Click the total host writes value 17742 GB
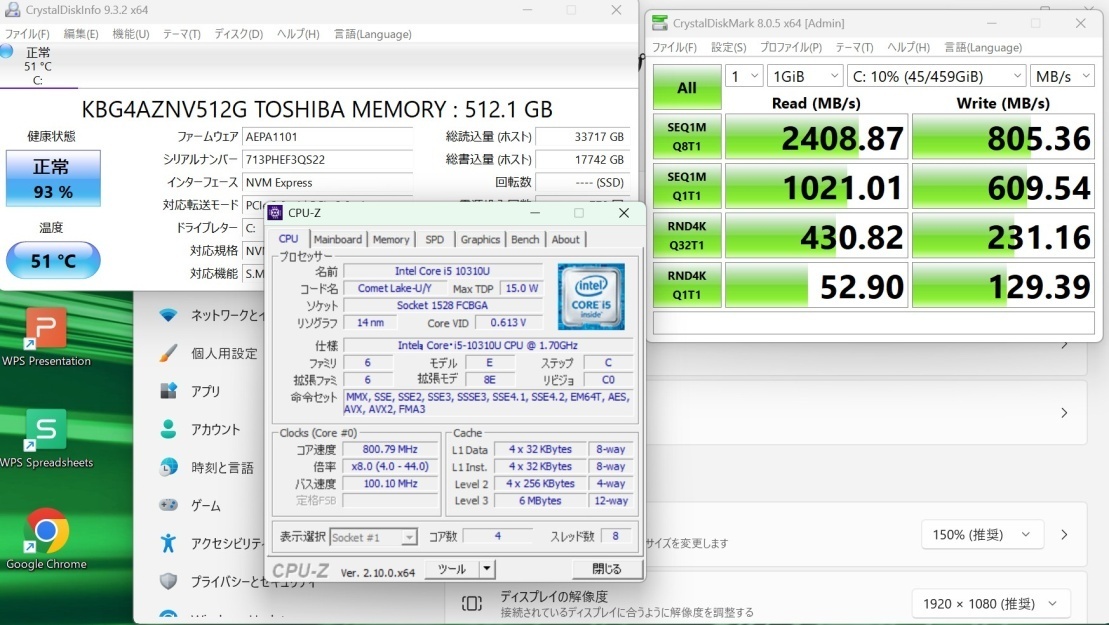This screenshot has width=1109, height=625. click(581, 159)
